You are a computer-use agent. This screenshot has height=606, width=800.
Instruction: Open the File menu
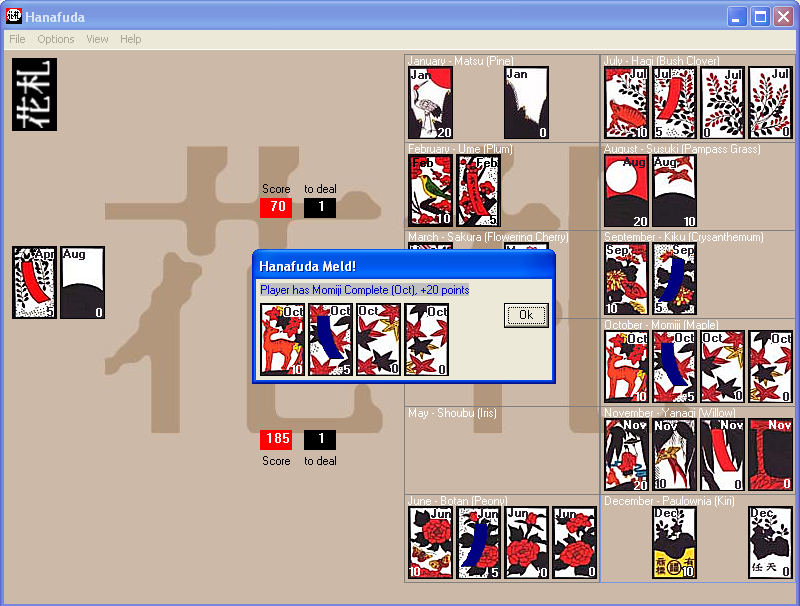coord(17,39)
